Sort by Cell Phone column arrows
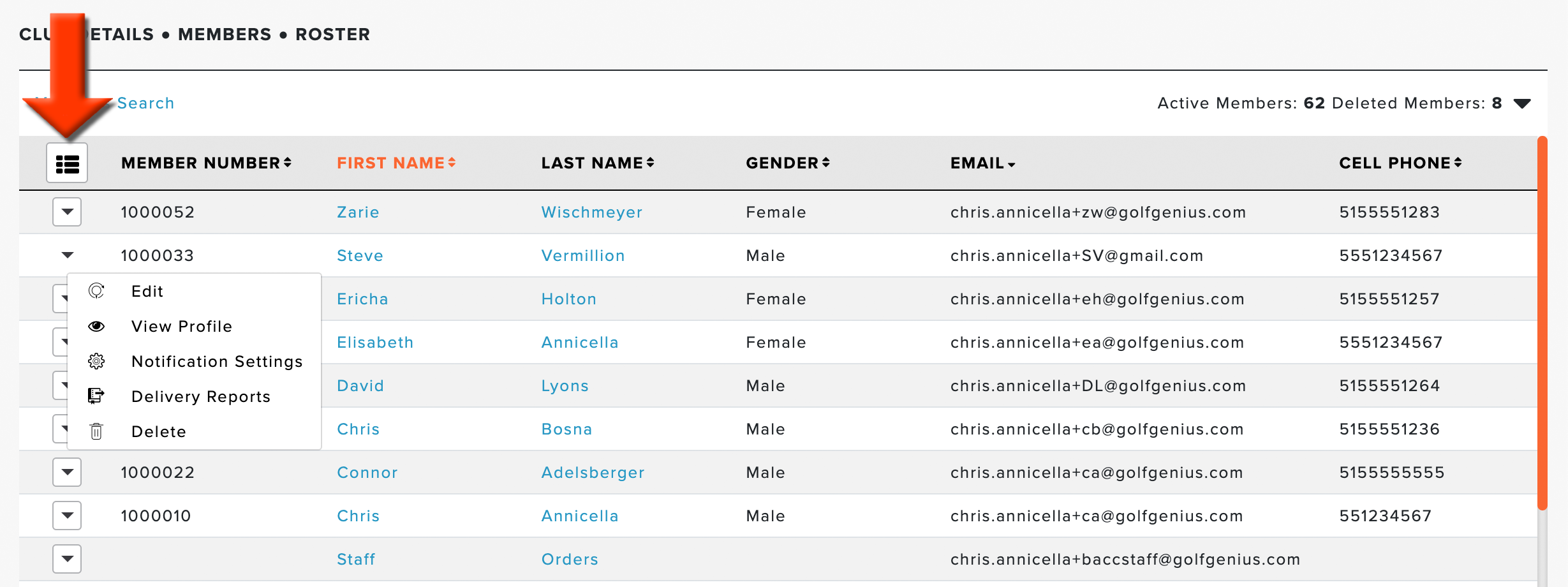The image size is (1568, 587). click(x=1458, y=163)
